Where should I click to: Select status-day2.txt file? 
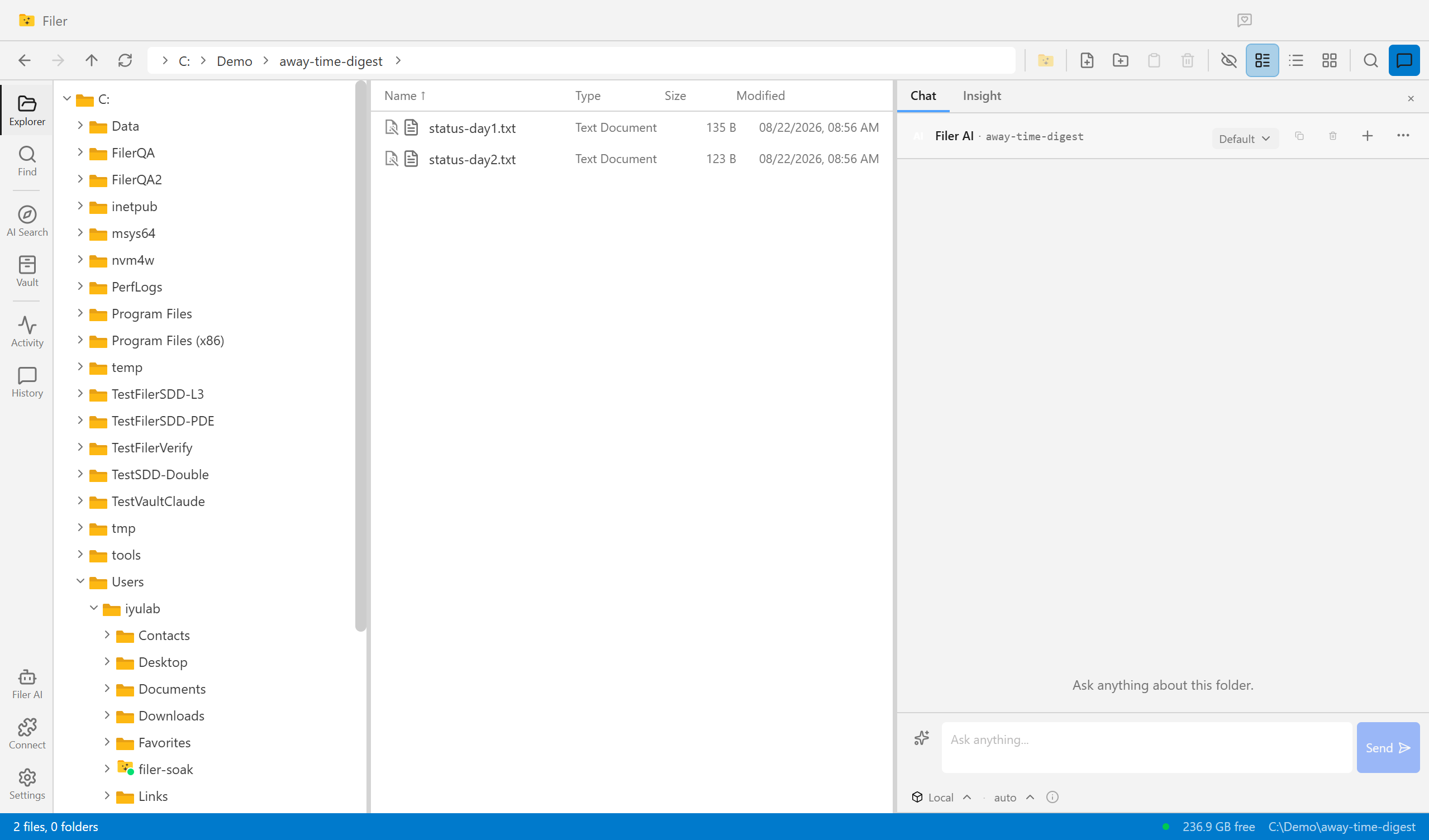pyautogui.click(x=632, y=159)
